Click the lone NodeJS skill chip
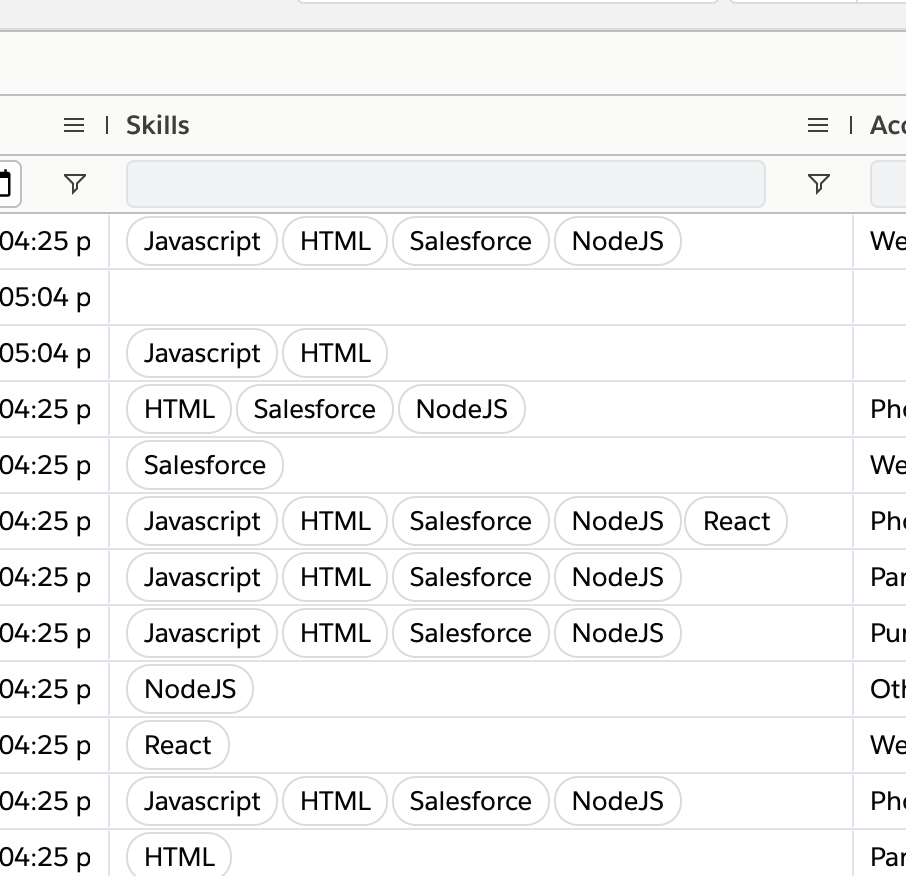The image size is (906, 876). pyautogui.click(x=190, y=689)
